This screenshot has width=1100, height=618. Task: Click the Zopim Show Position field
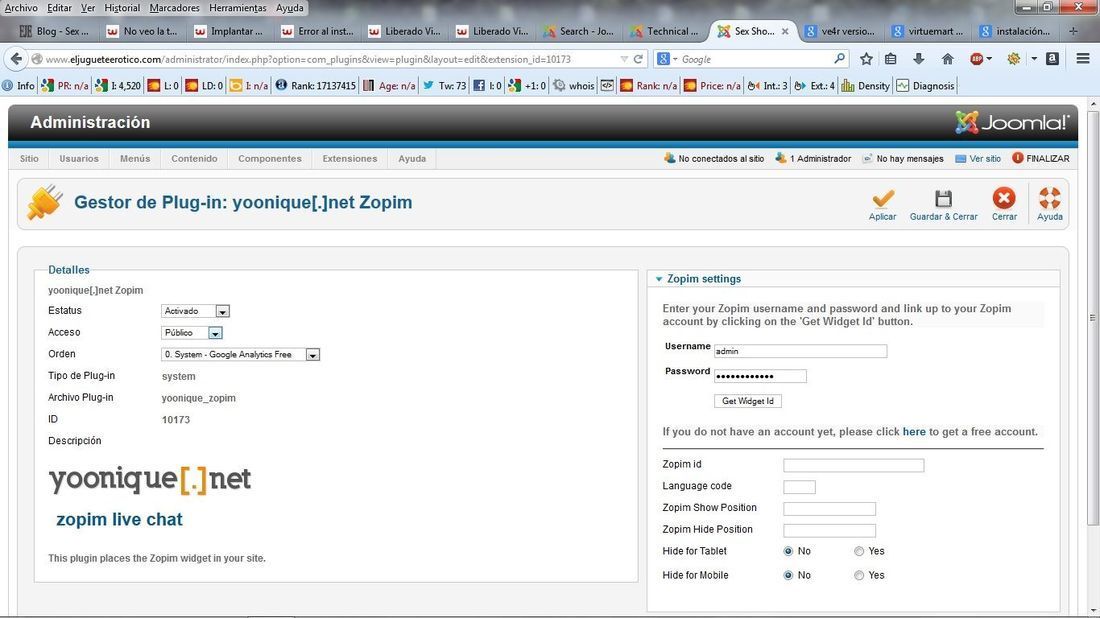click(x=830, y=509)
